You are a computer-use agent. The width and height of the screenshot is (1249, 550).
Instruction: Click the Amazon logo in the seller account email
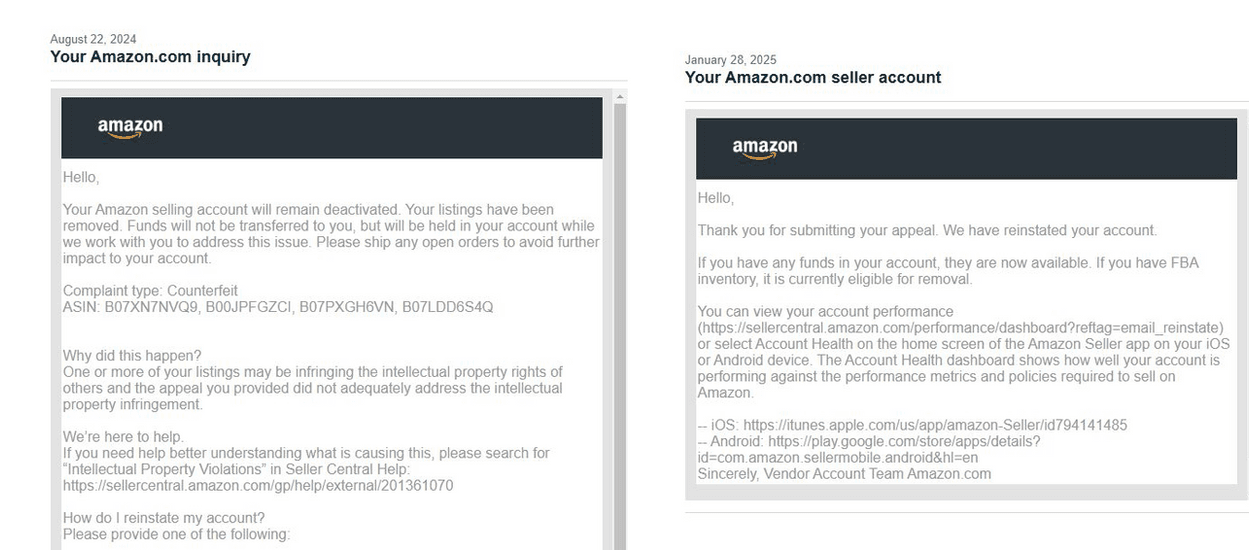(765, 149)
